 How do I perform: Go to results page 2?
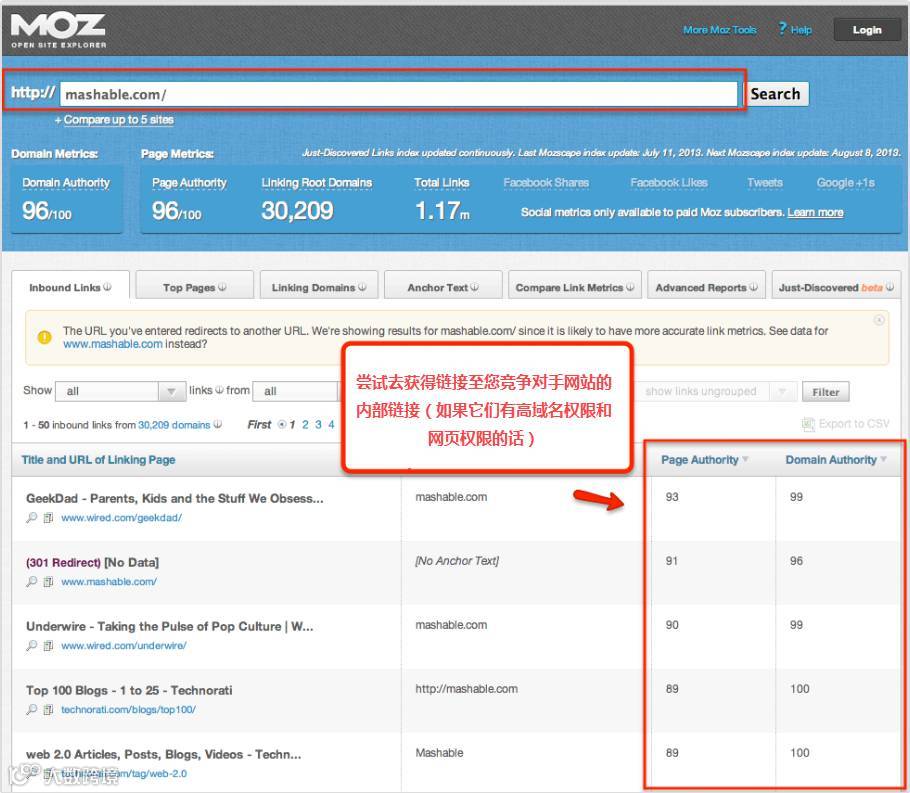coord(305,424)
